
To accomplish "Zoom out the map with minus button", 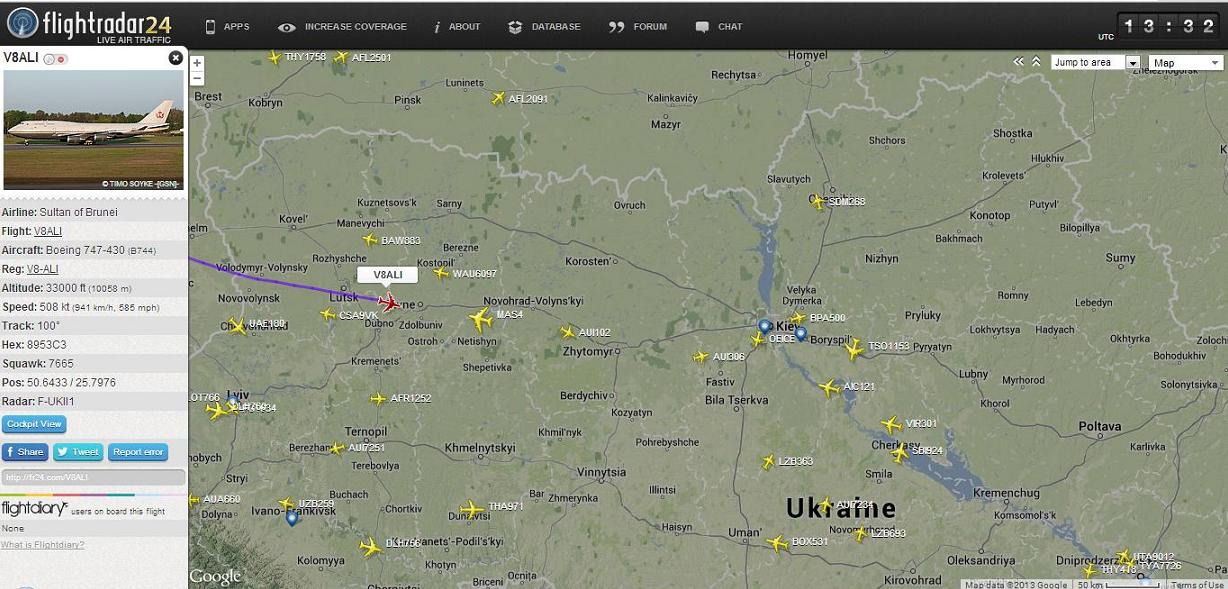I will coord(197,78).
